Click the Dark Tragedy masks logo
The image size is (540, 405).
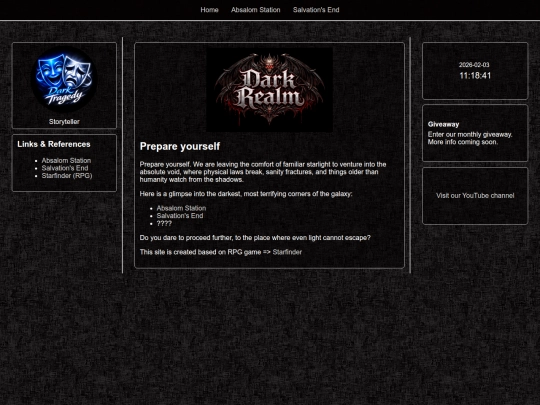[x=64, y=80]
